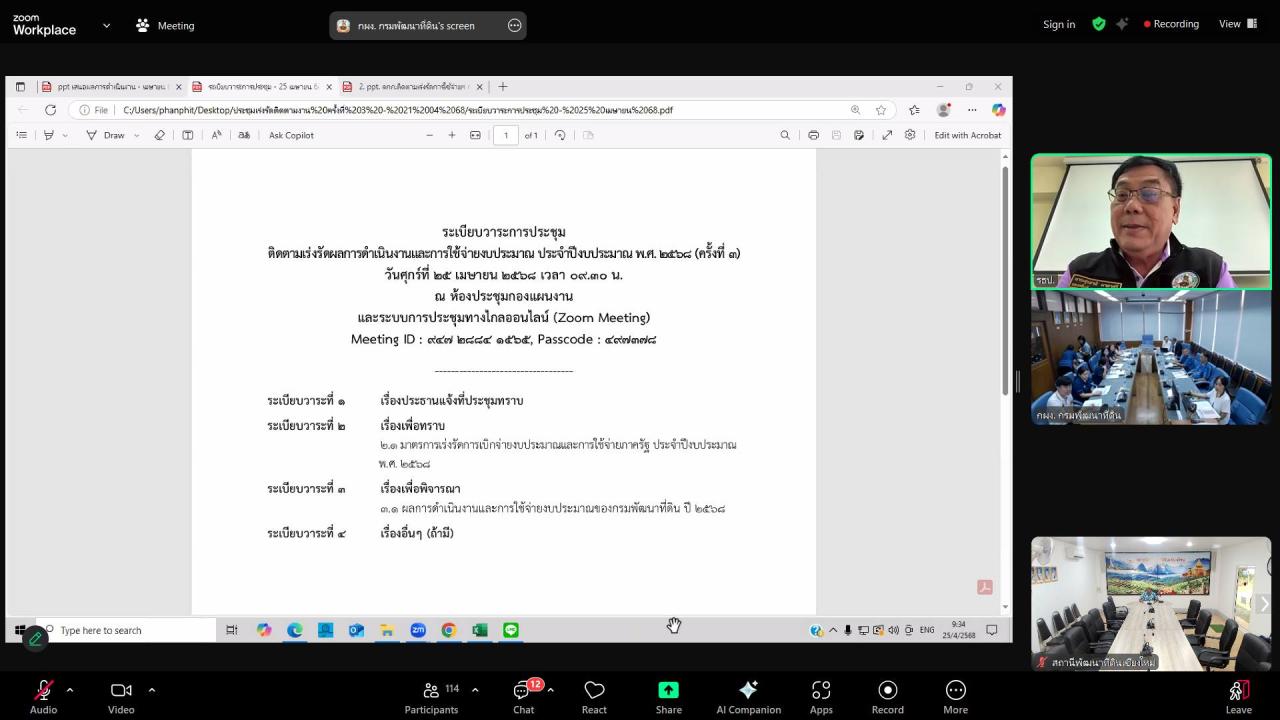This screenshot has width=1280, height=720.
Task: Click inside the PDF page number field
Action: click(505, 135)
